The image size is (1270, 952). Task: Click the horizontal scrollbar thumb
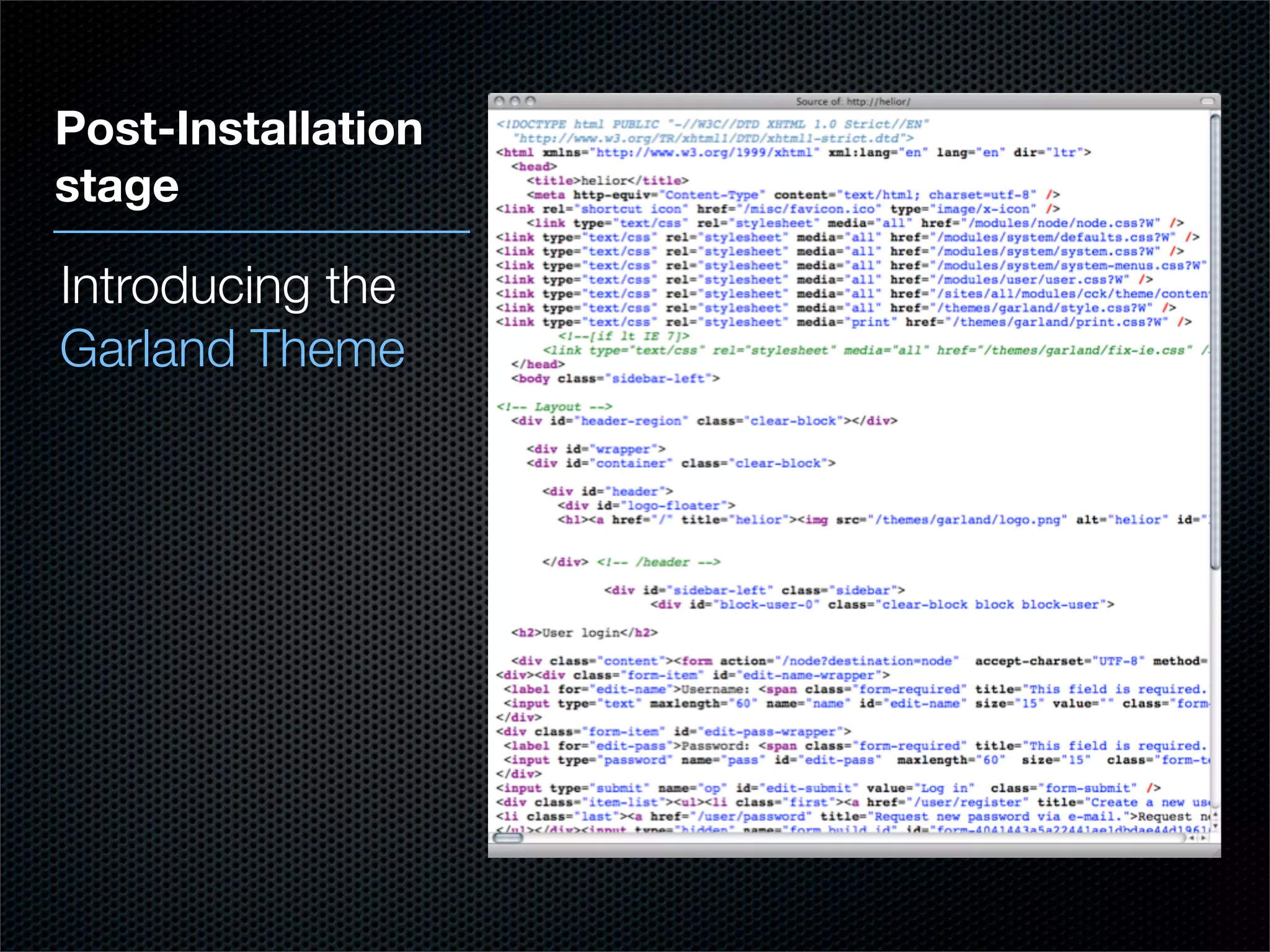[x=508, y=838]
